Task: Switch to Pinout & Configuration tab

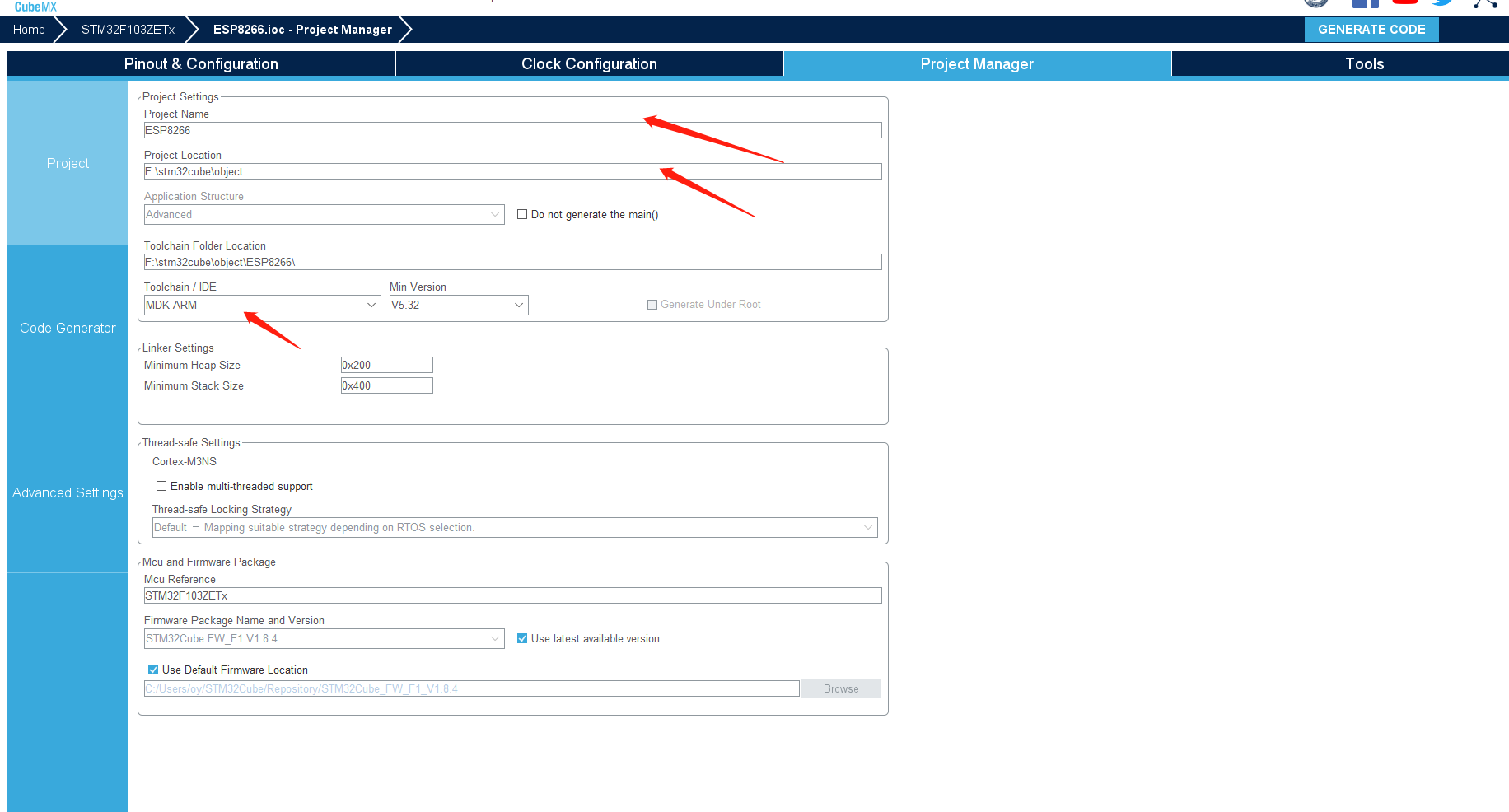Action: pyautogui.click(x=201, y=63)
